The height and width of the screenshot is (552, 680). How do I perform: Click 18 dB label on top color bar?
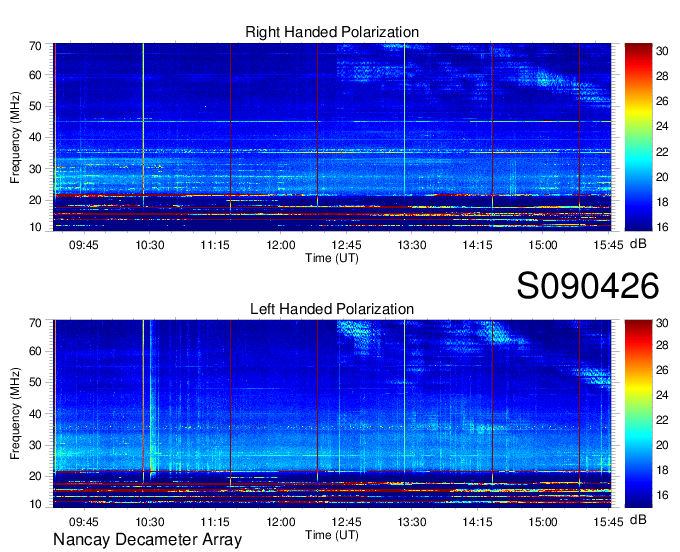662,202
